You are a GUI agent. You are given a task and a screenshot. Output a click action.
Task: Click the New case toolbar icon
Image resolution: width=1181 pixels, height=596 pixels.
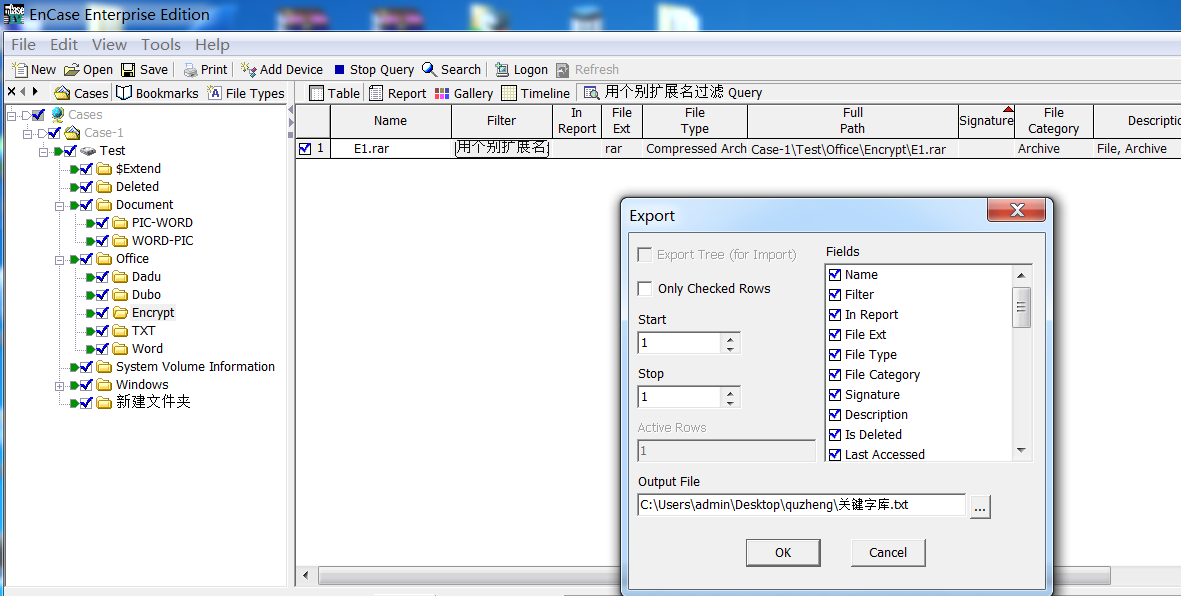tap(20, 69)
